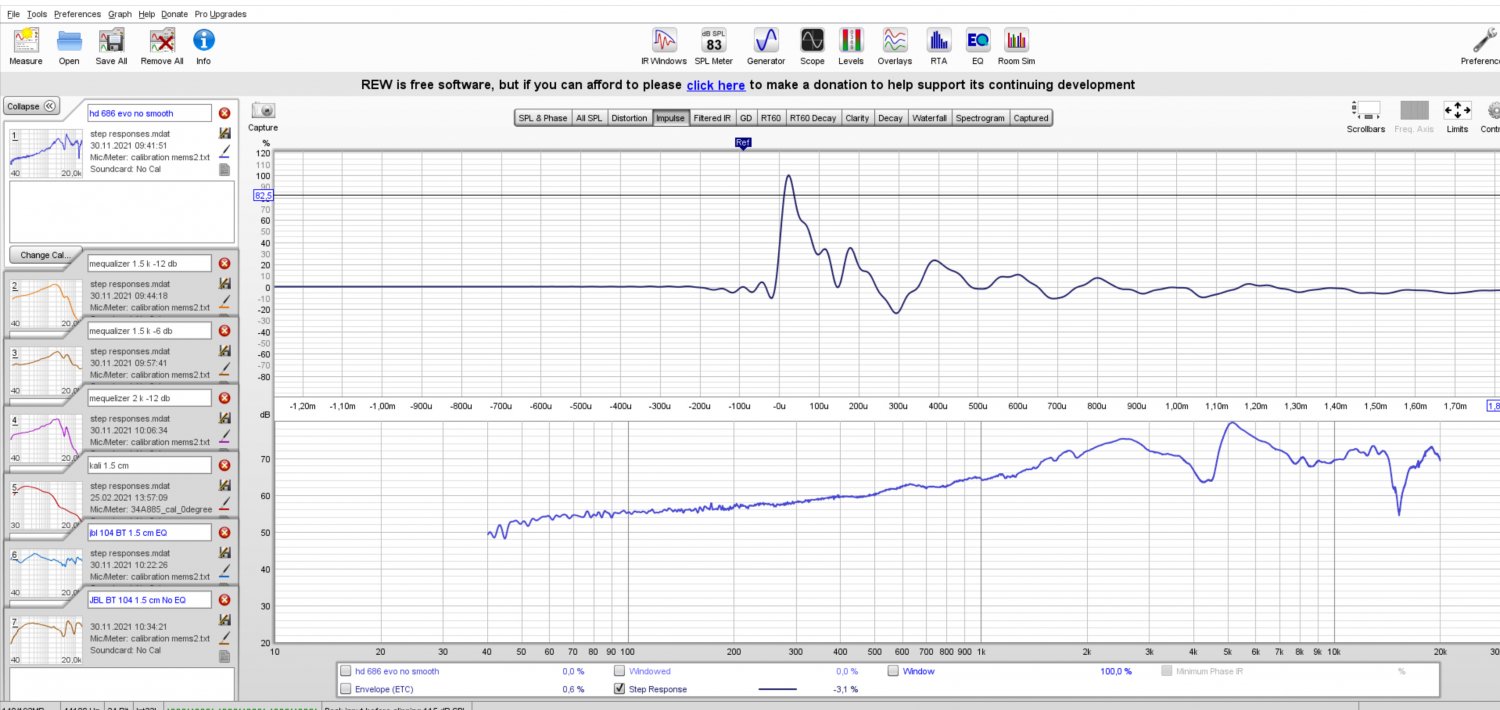Open the signal Generator tool
The height and width of the screenshot is (710, 1500).
(x=766, y=46)
